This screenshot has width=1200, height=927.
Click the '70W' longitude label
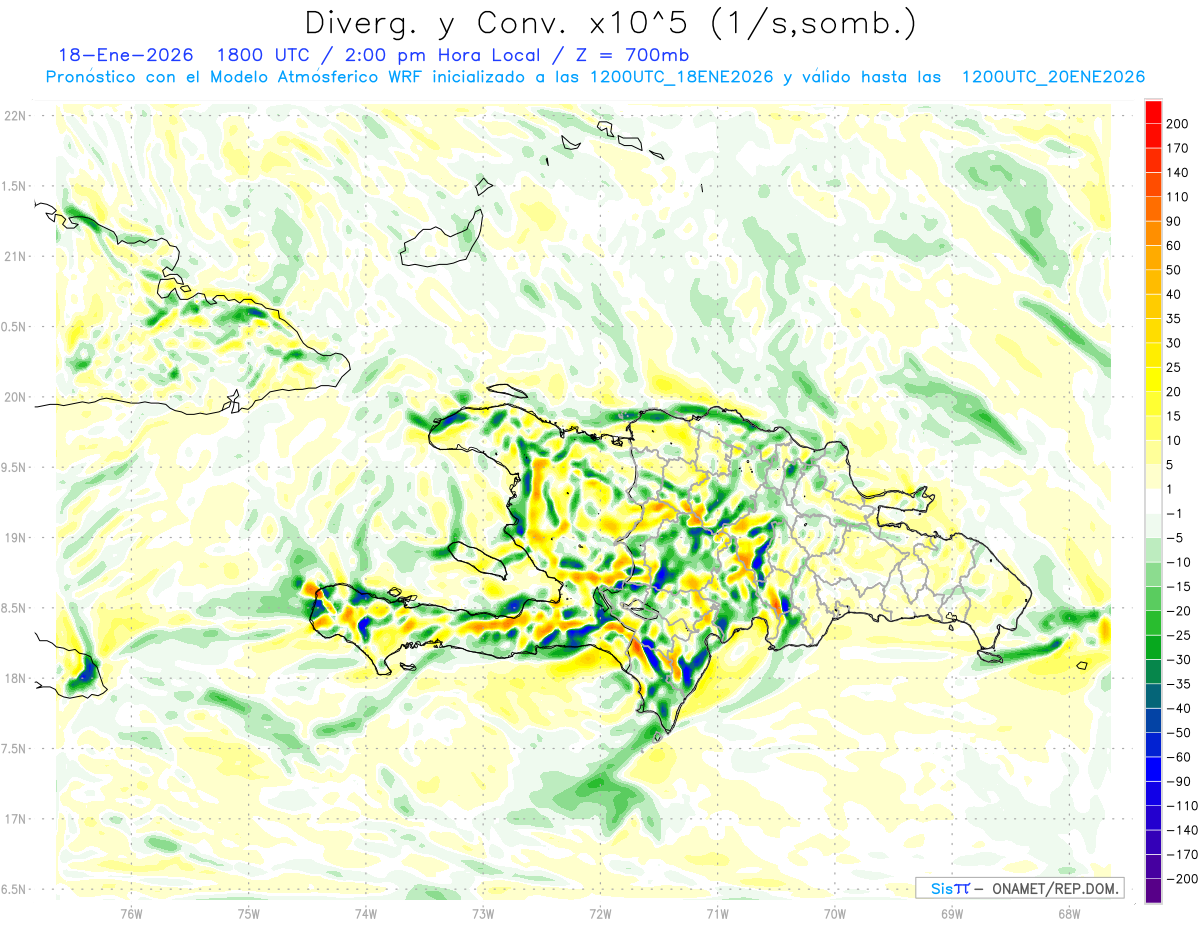click(835, 912)
